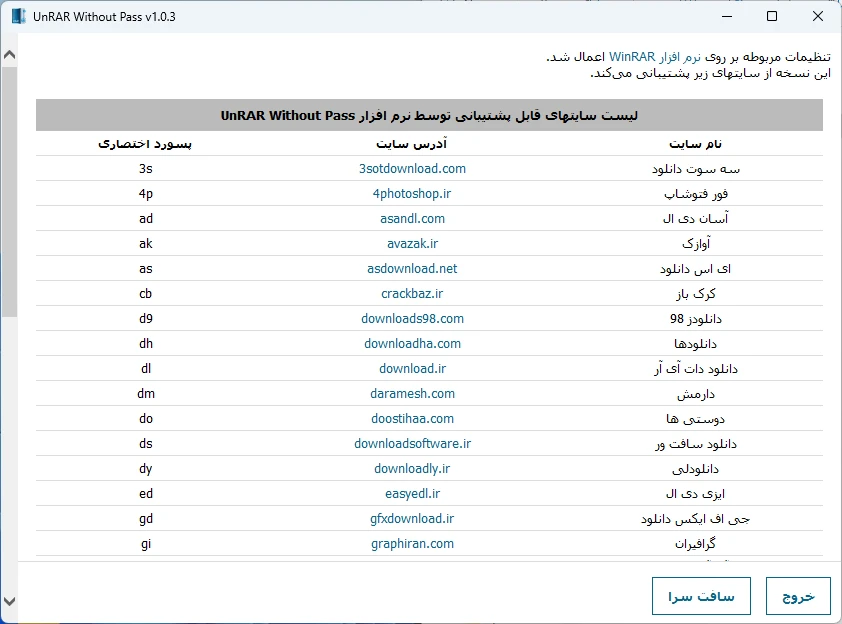This screenshot has width=842, height=624.
Task: Click the خروج exit button
Action: [798, 596]
